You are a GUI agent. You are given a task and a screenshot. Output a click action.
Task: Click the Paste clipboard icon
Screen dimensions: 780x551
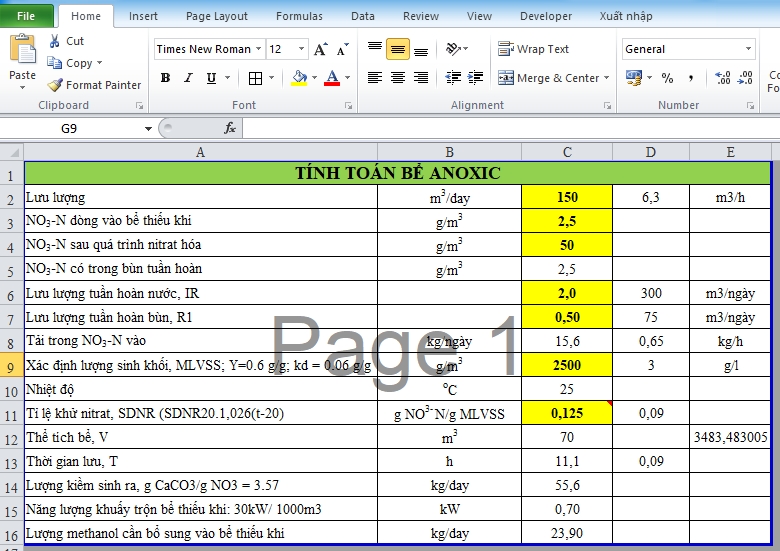[x=22, y=50]
